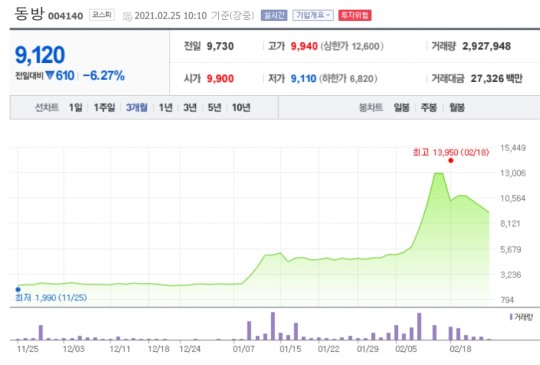
Task: Select the 5년 chart period
Action: 215,108
